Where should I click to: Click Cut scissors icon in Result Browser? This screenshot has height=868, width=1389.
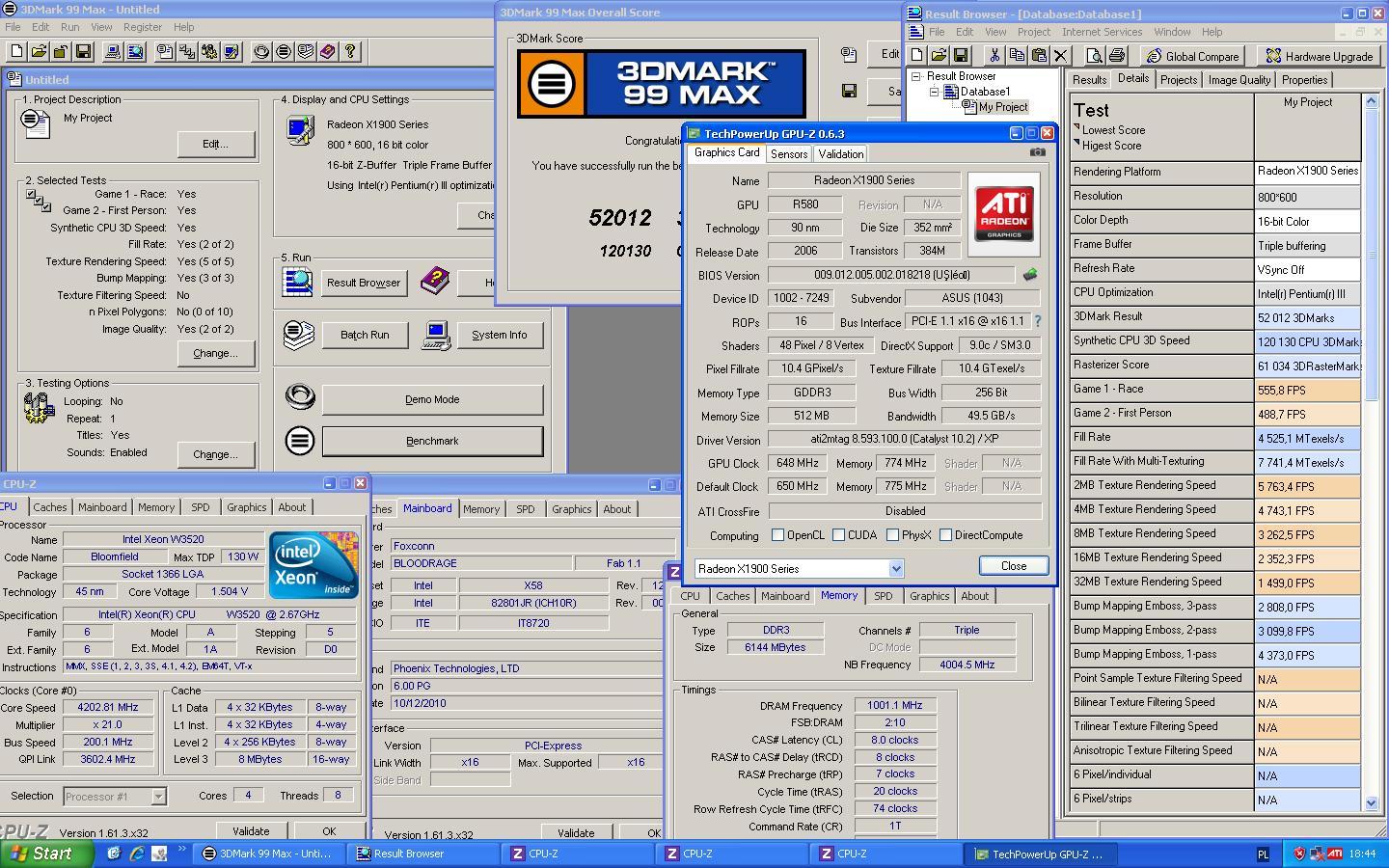point(994,56)
